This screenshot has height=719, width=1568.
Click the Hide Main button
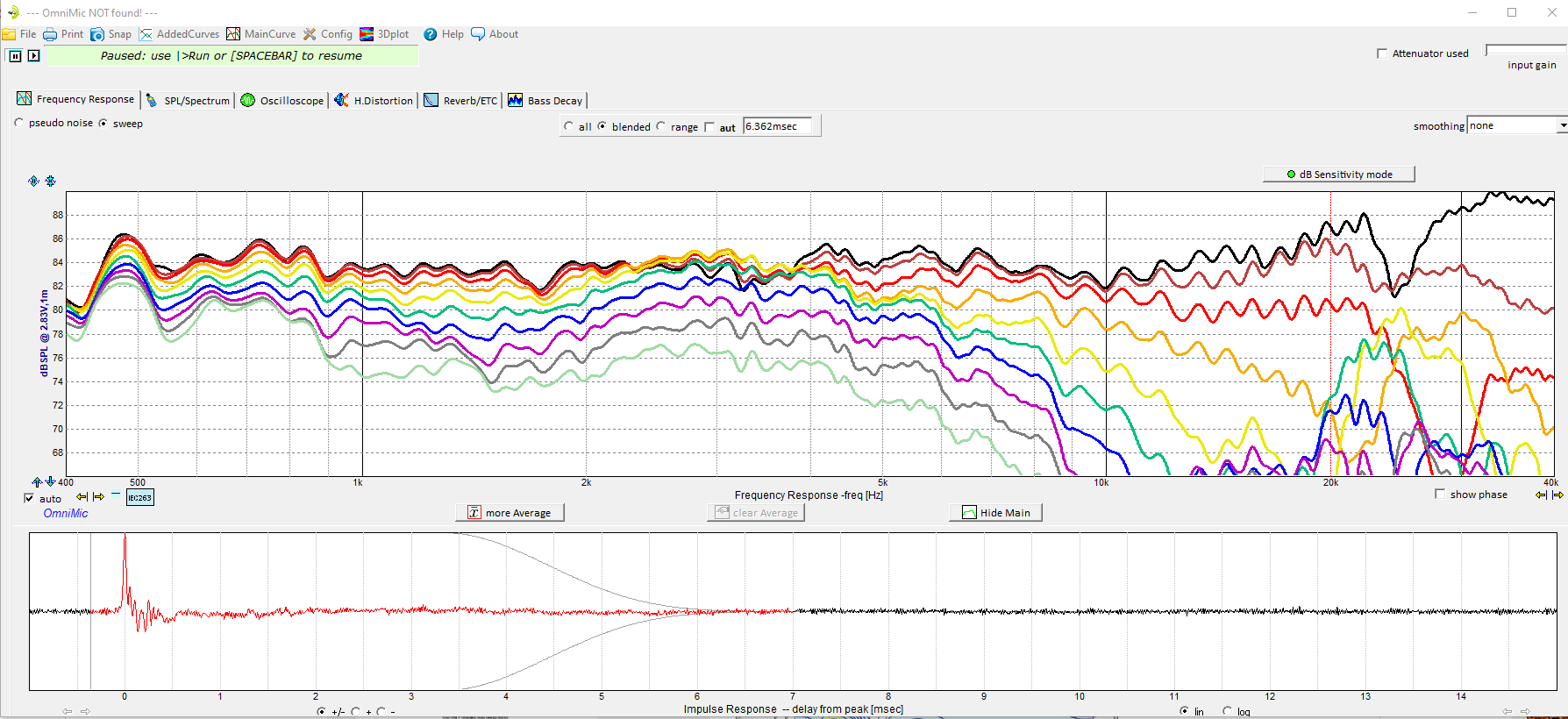tap(995, 513)
